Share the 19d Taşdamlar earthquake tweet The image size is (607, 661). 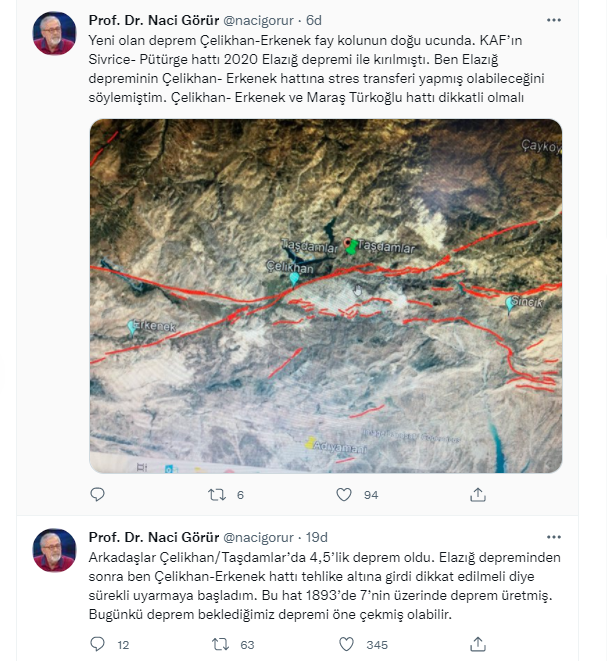click(x=478, y=644)
